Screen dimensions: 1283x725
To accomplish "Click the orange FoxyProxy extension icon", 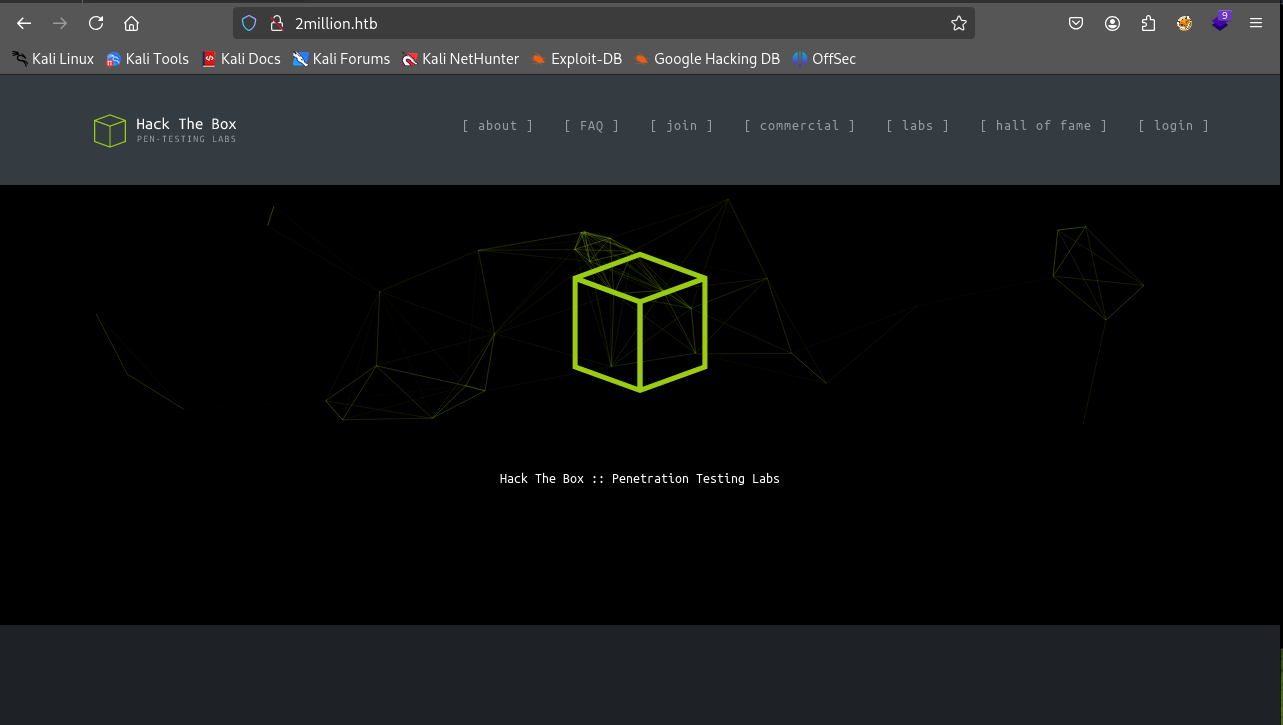I will pos(1184,23).
